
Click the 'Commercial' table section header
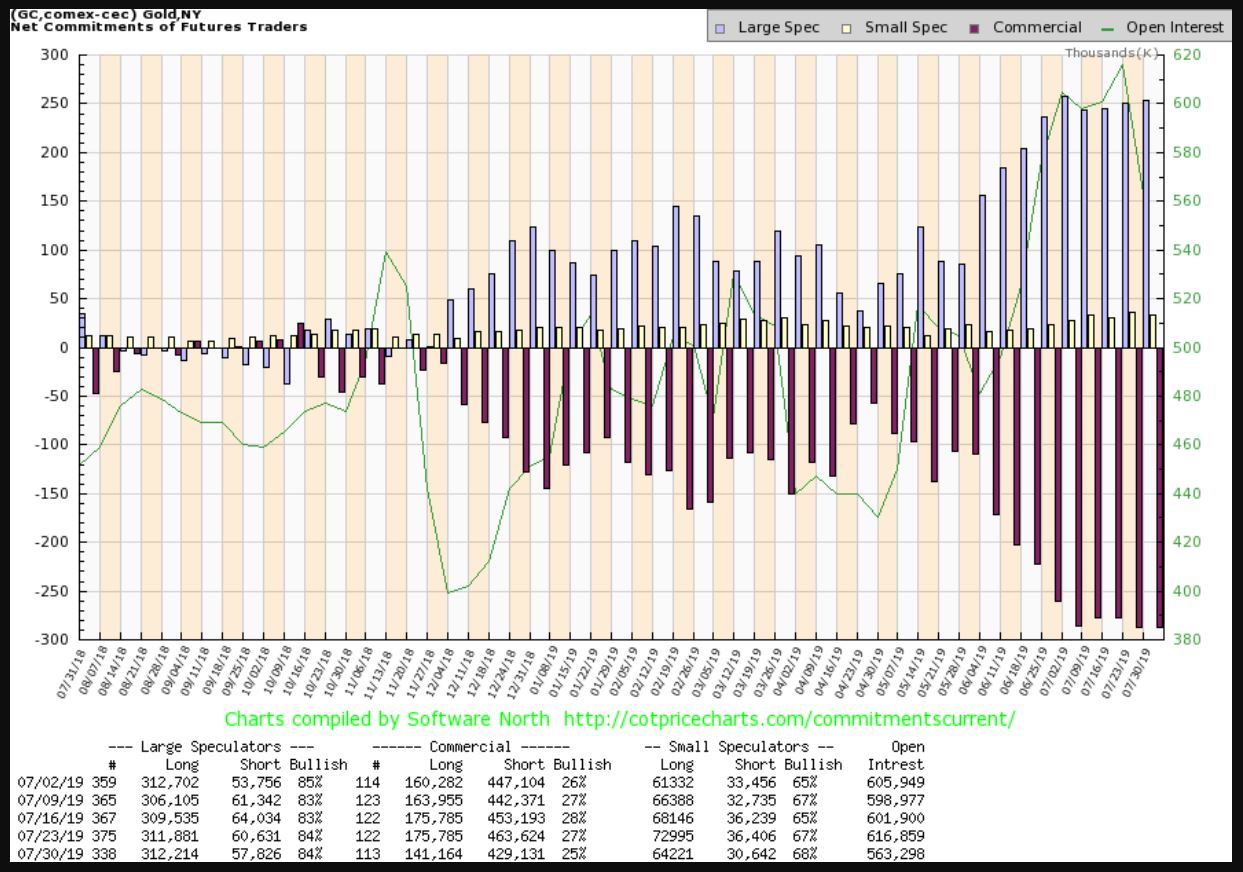coord(470,747)
